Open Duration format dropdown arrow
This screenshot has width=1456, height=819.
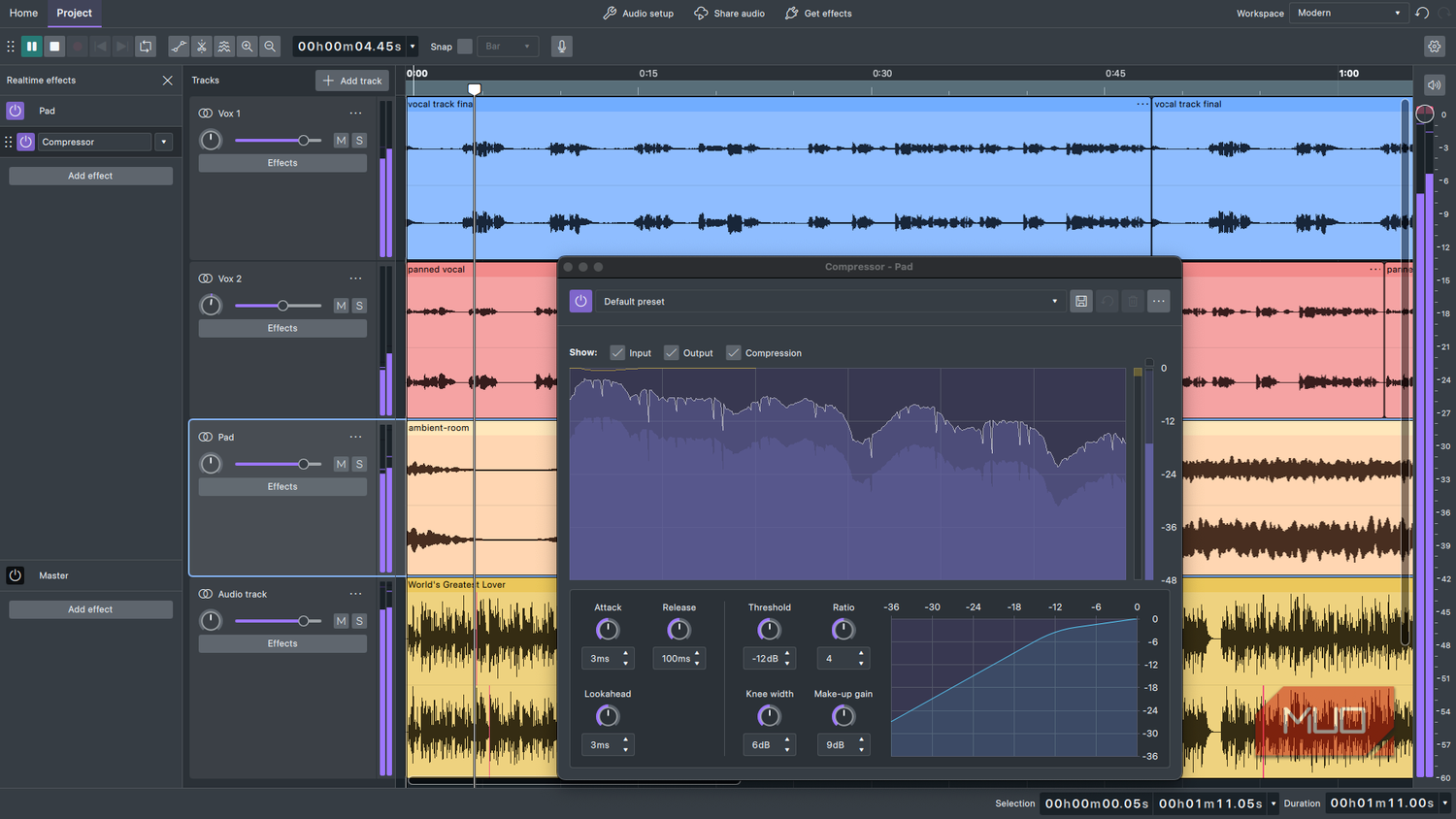(1444, 803)
